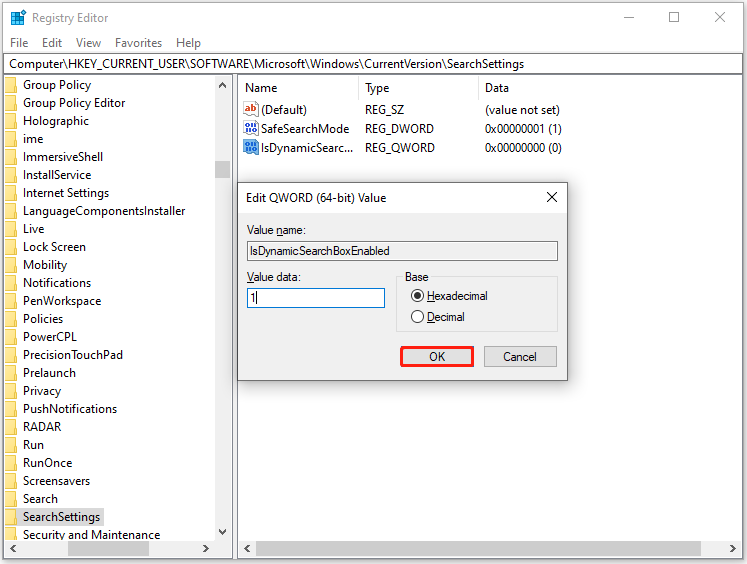Select the Run key
747x564 pixels.
[33, 445]
